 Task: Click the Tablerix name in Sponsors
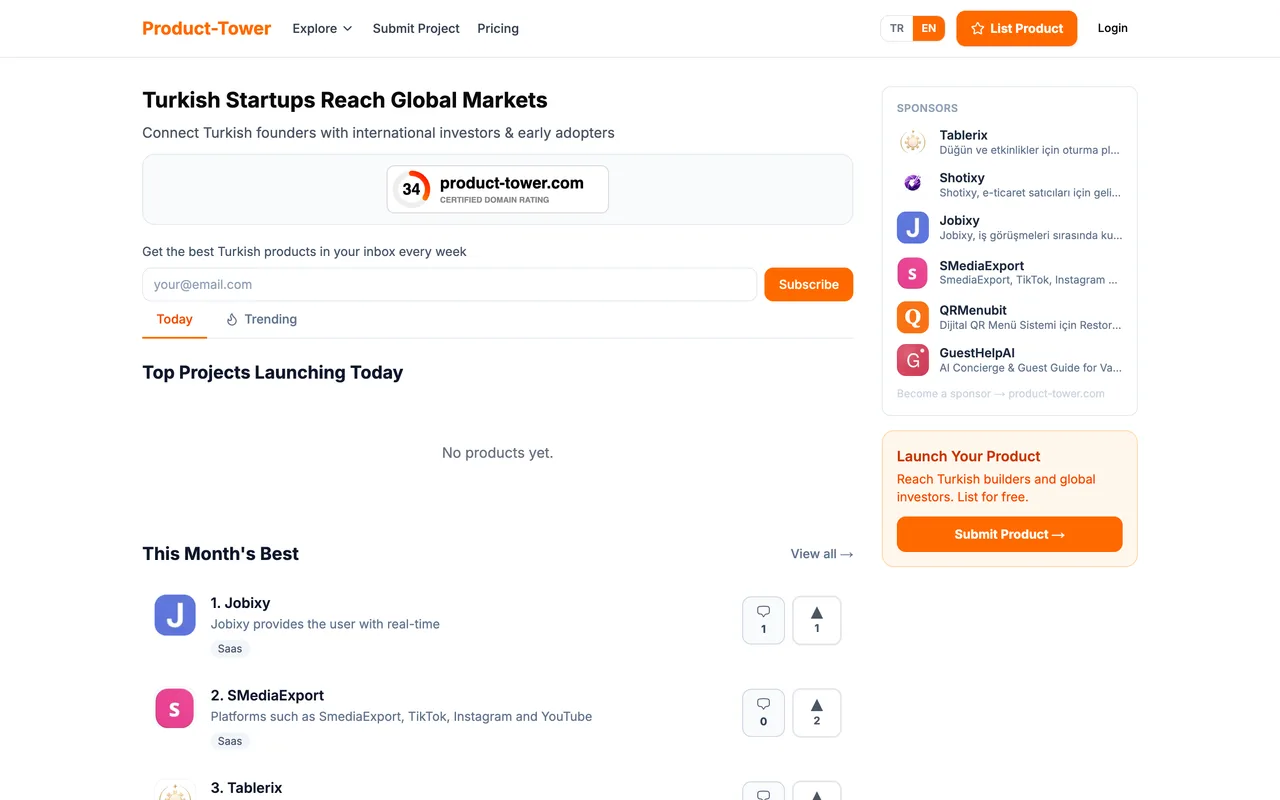coord(963,135)
